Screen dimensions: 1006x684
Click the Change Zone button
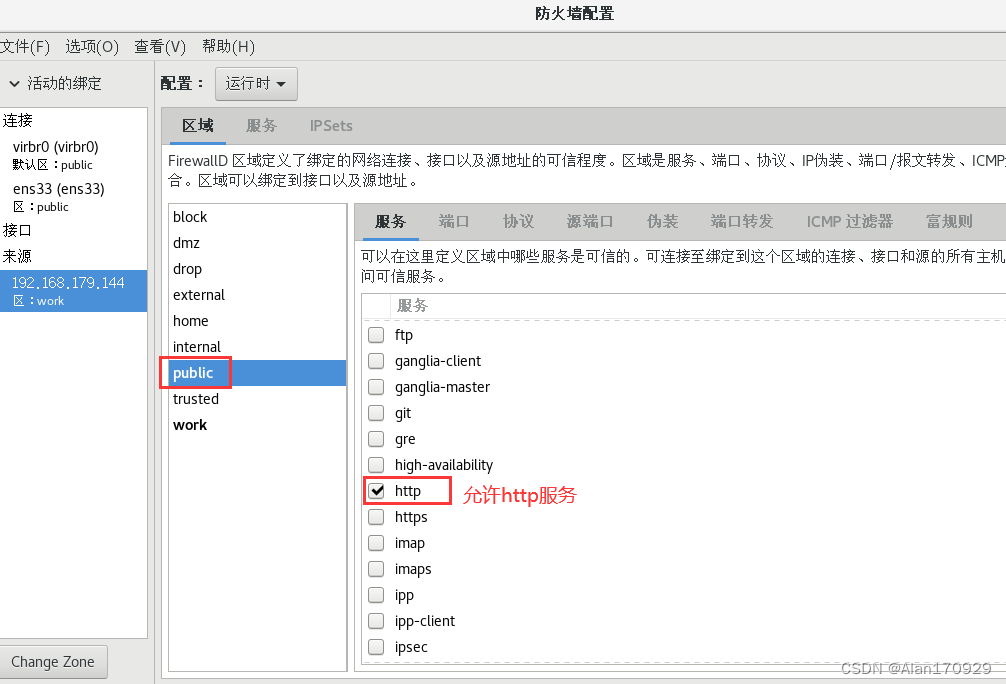[x=53, y=662]
